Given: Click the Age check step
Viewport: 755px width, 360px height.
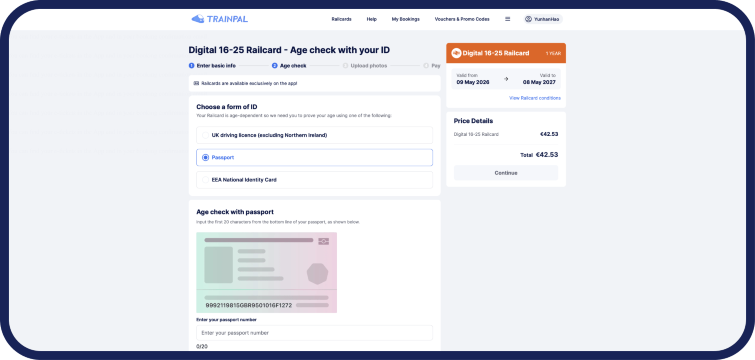Looking at the screenshot, I should click(x=289, y=65).
